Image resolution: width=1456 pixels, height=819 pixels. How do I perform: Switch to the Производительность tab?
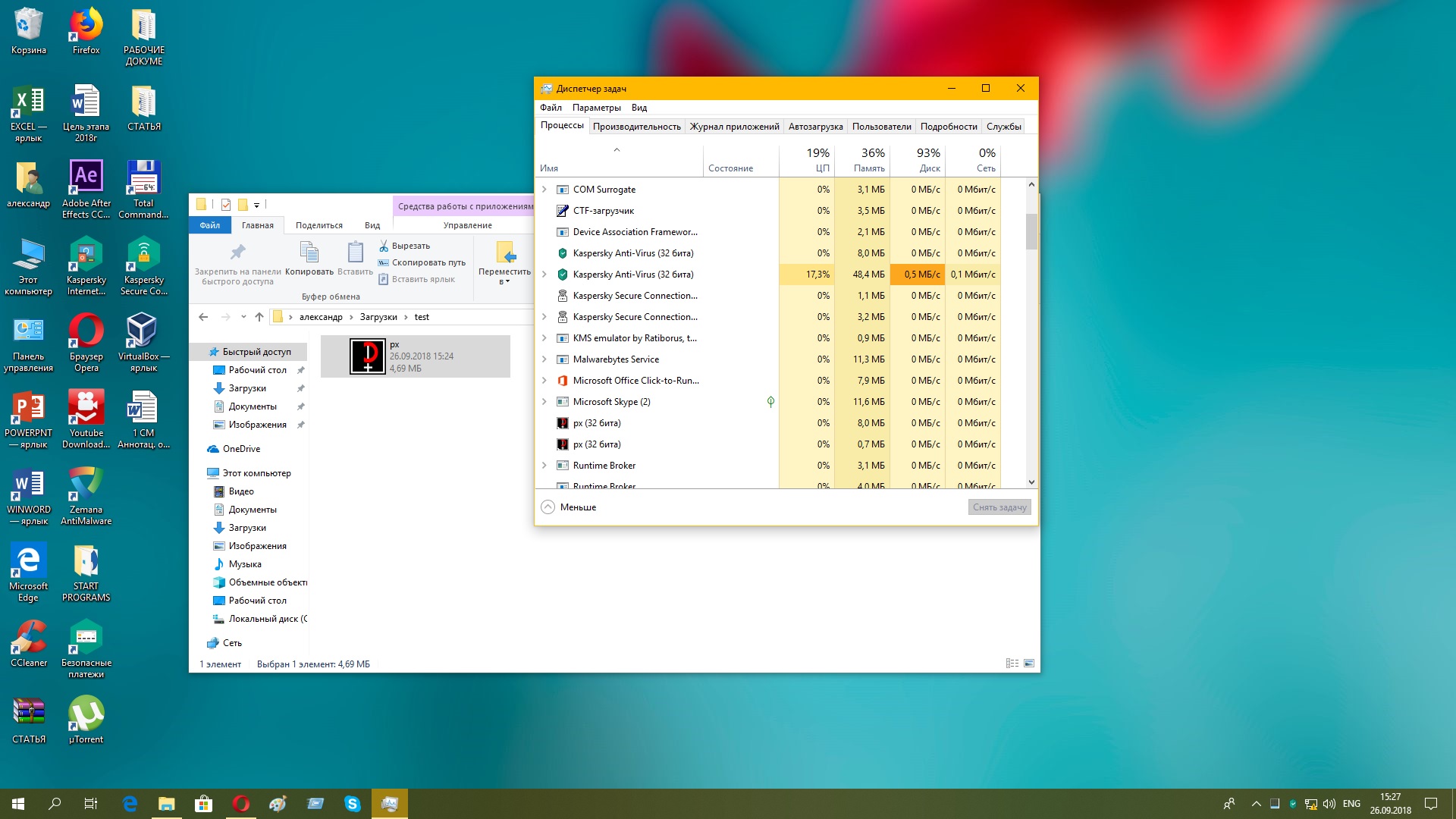[x=636, y=127]
